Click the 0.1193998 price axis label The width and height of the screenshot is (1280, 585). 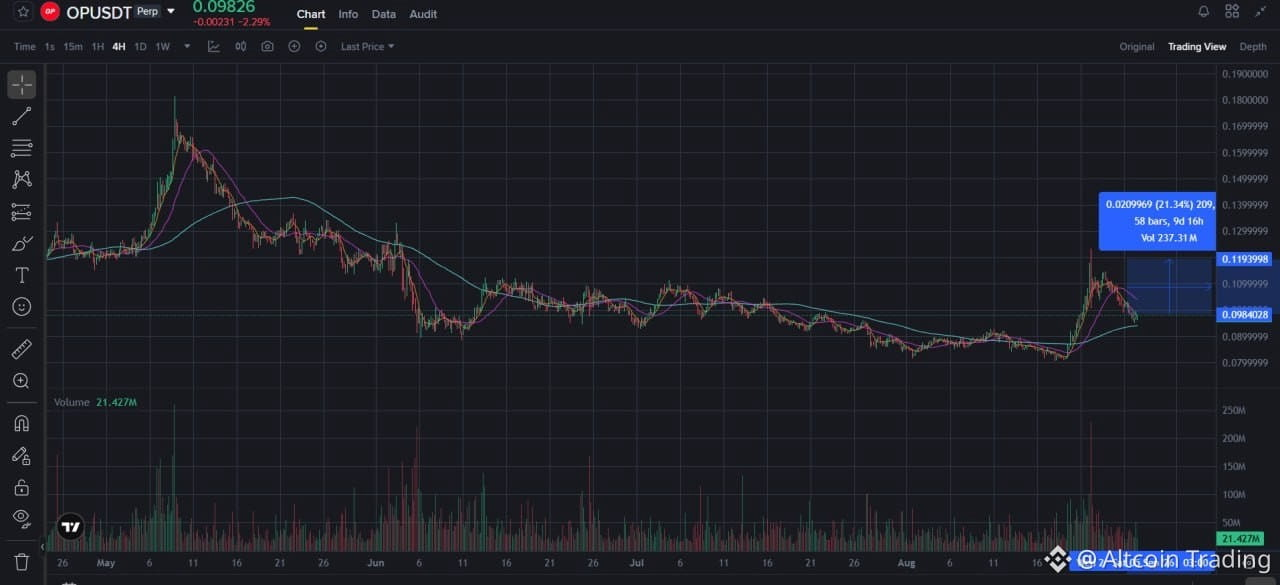[x=1245, y=259]
